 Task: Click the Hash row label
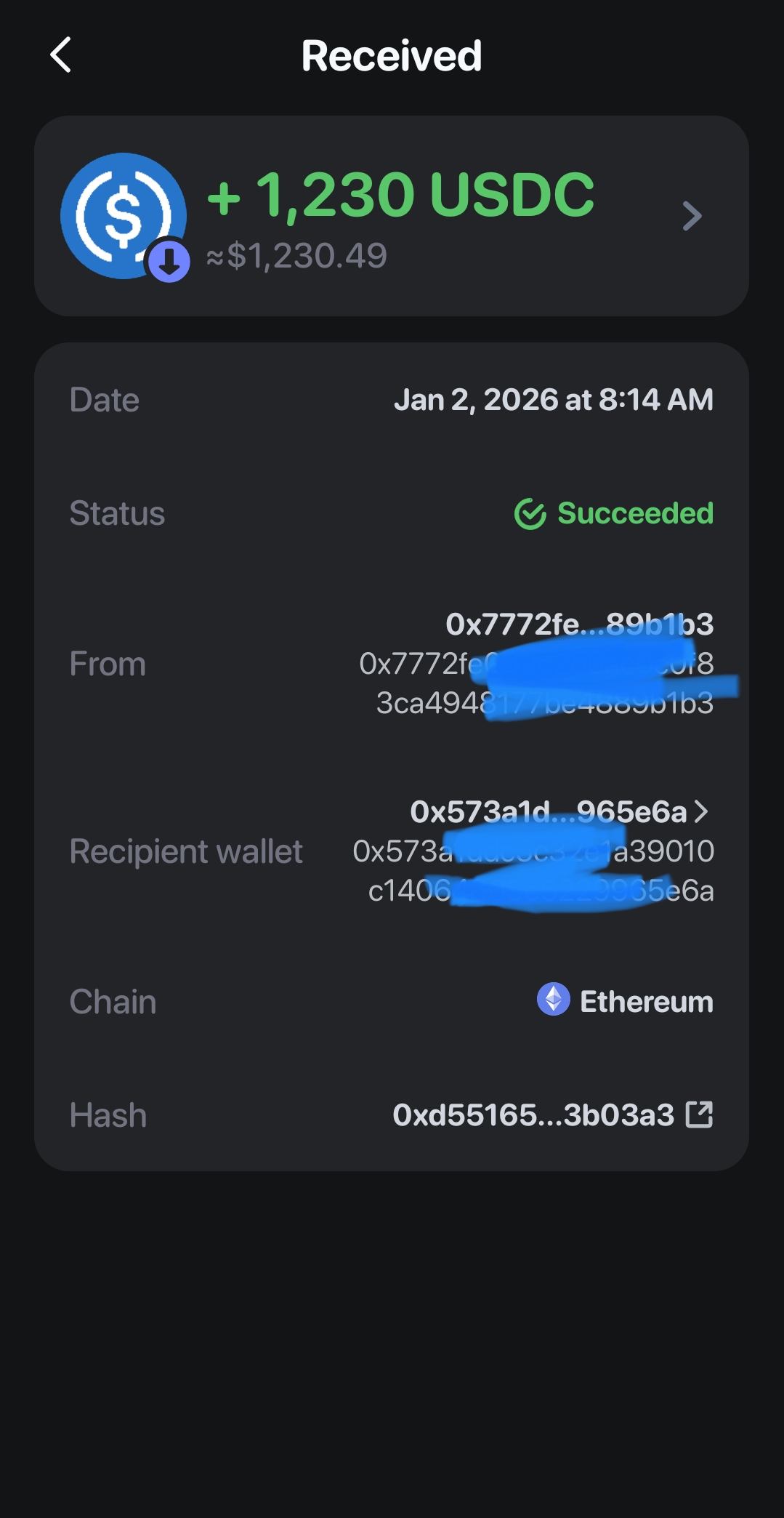[x=108, y=1115]
